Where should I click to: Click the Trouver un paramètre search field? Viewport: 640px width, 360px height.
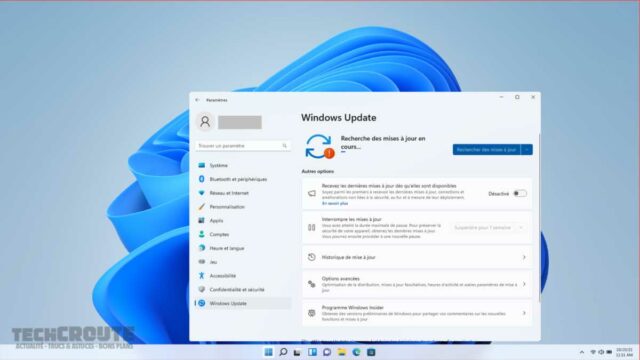pos(243,146)
